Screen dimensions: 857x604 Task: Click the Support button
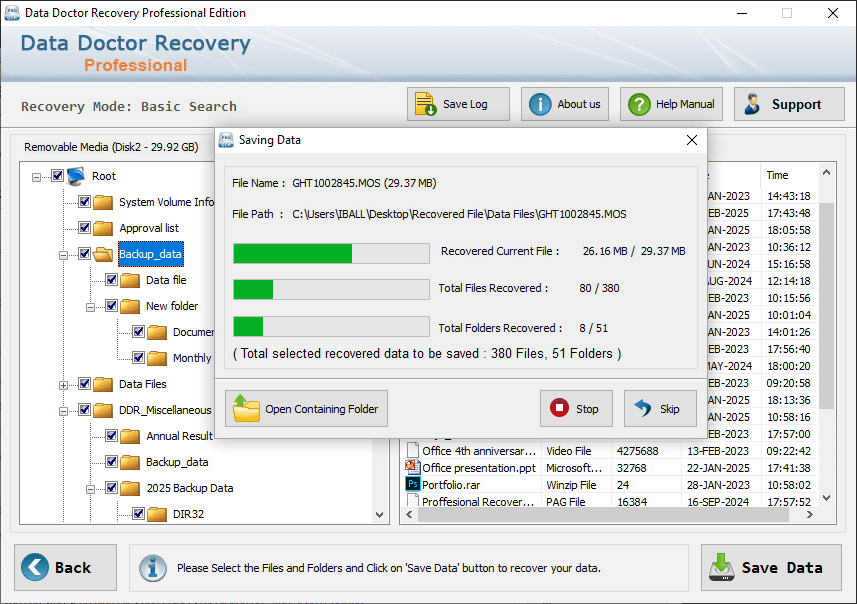pos(789,104)
